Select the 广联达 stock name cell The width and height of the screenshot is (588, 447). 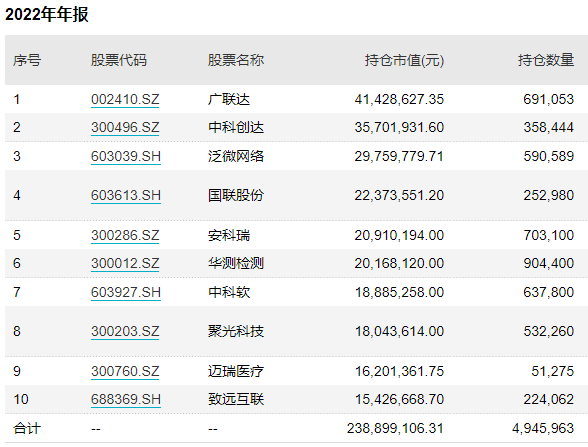pyautogui.click(x=229, y=99)
